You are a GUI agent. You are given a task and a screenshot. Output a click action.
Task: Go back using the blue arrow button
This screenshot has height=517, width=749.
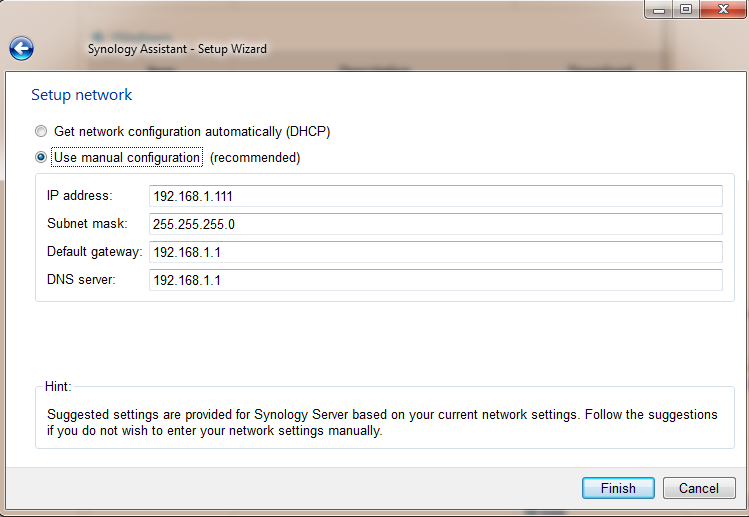click(21, 48)
